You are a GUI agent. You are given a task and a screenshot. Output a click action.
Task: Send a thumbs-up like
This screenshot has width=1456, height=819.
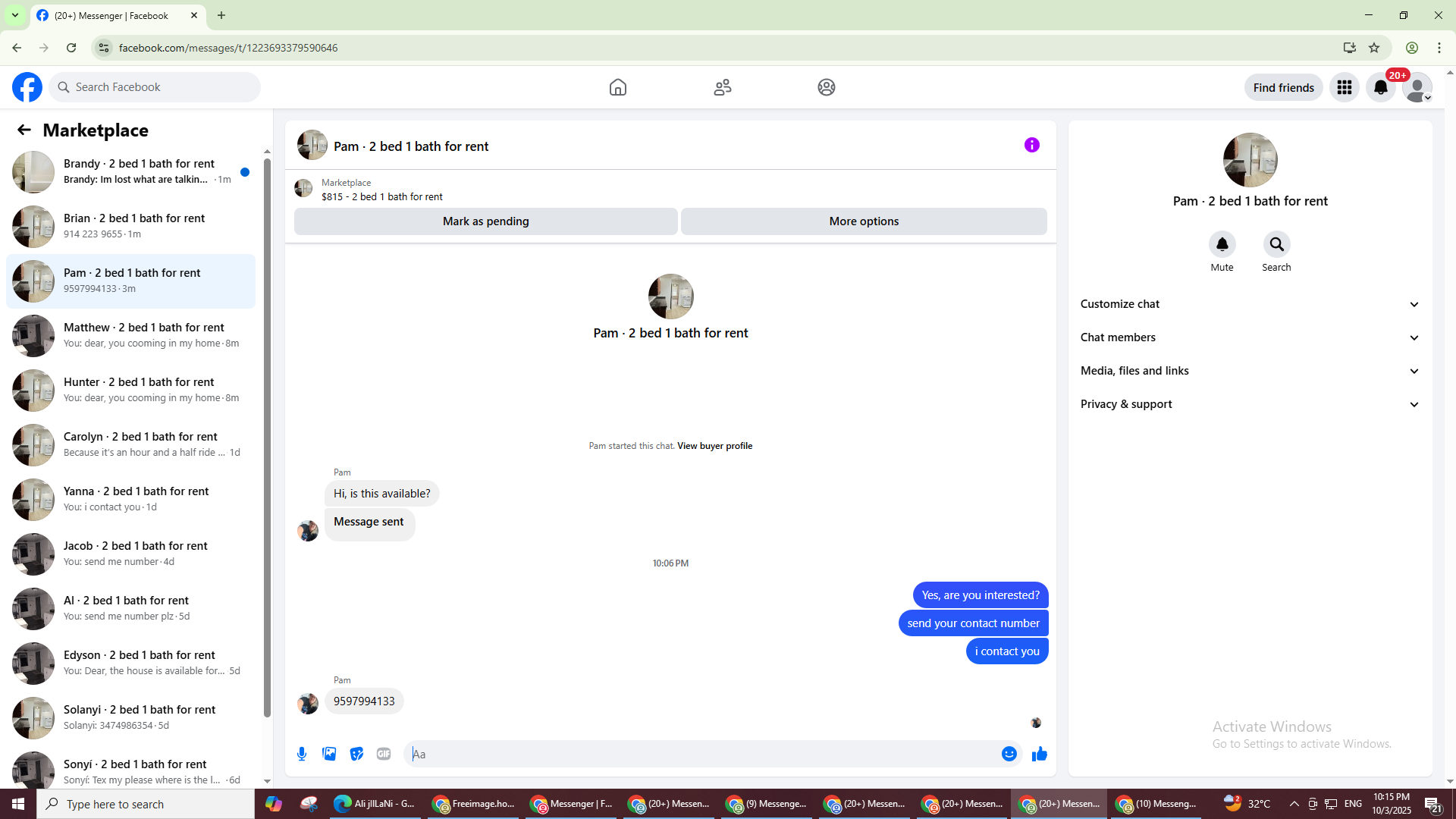[1040, 754]
